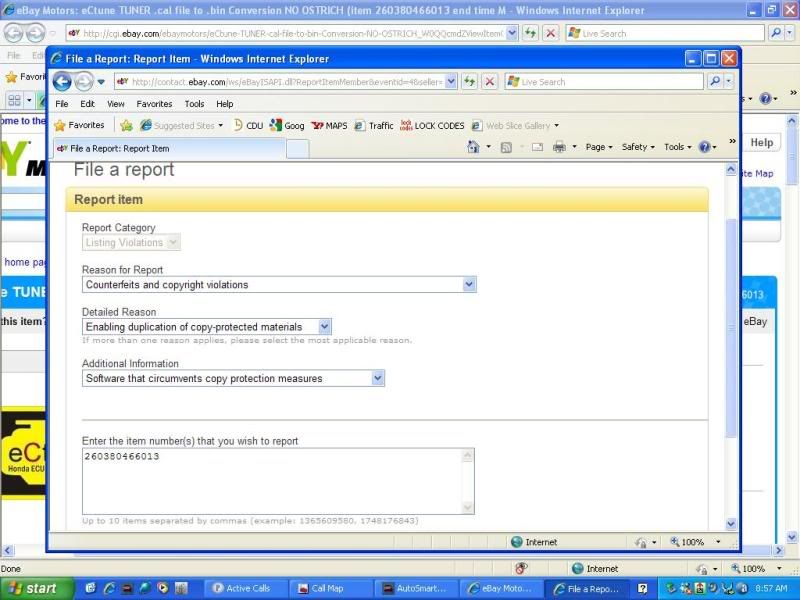This screenshot has width=800, height=600.
Task: Click the Site Map link in background window
Action: pyautogui.click(x=757, y=173)
